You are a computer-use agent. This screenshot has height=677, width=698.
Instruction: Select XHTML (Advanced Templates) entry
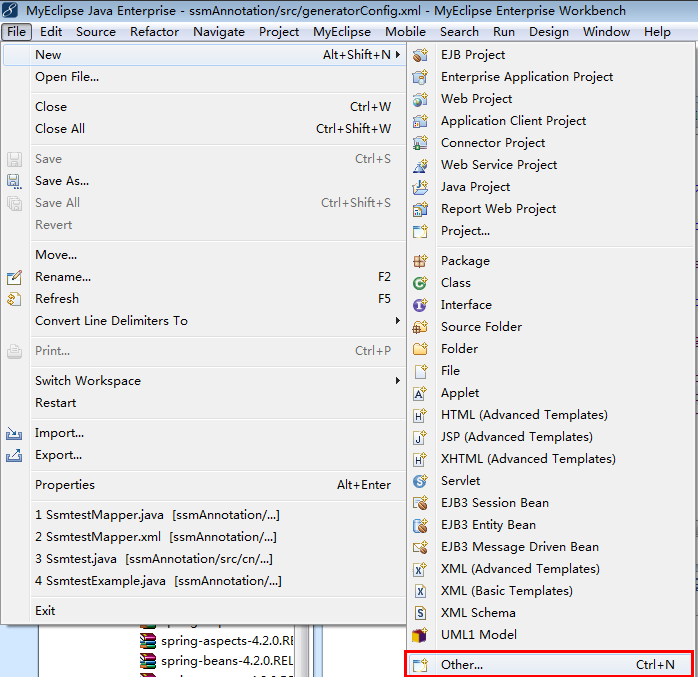(x=551, y=459)
